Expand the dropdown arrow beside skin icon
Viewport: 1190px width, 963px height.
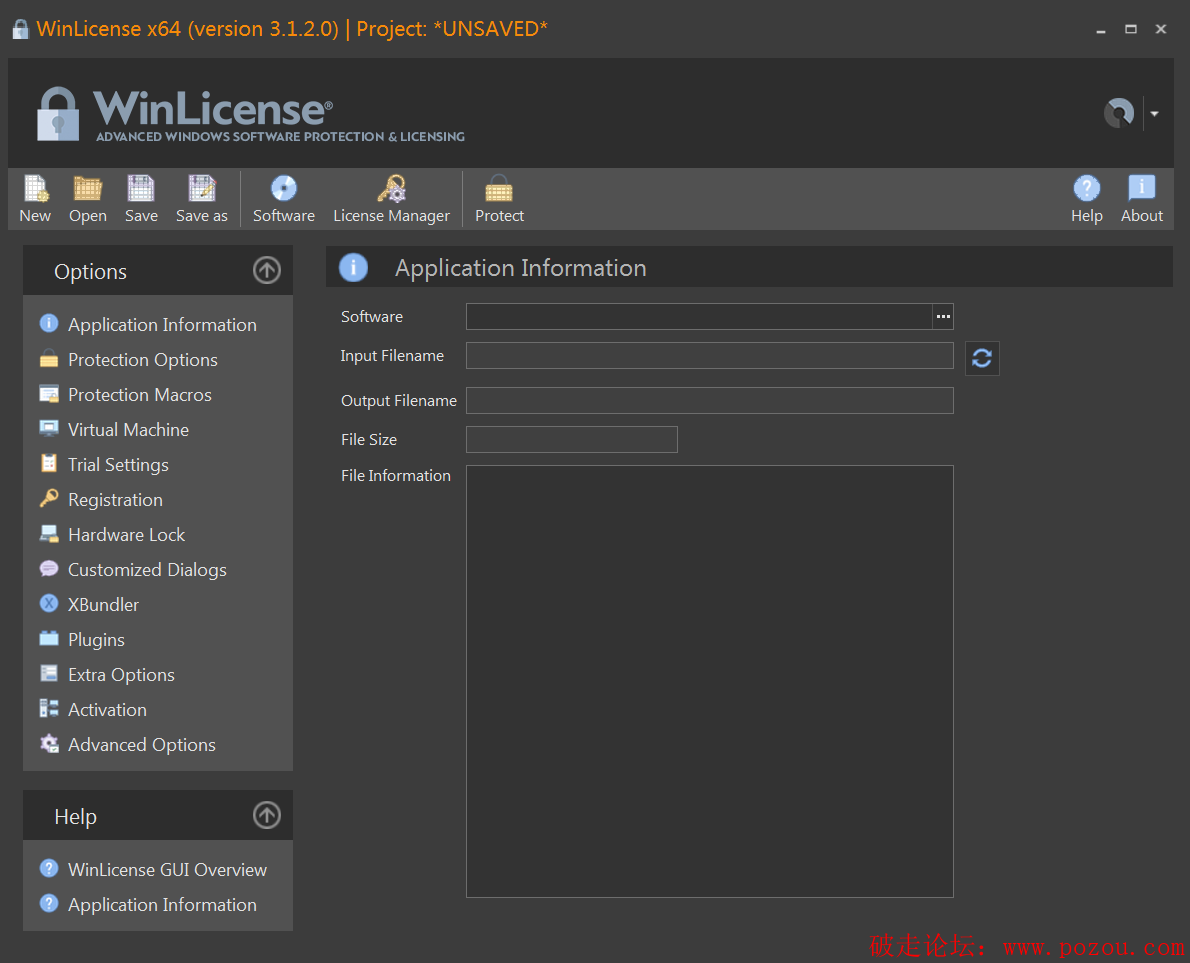[1154, 114]
